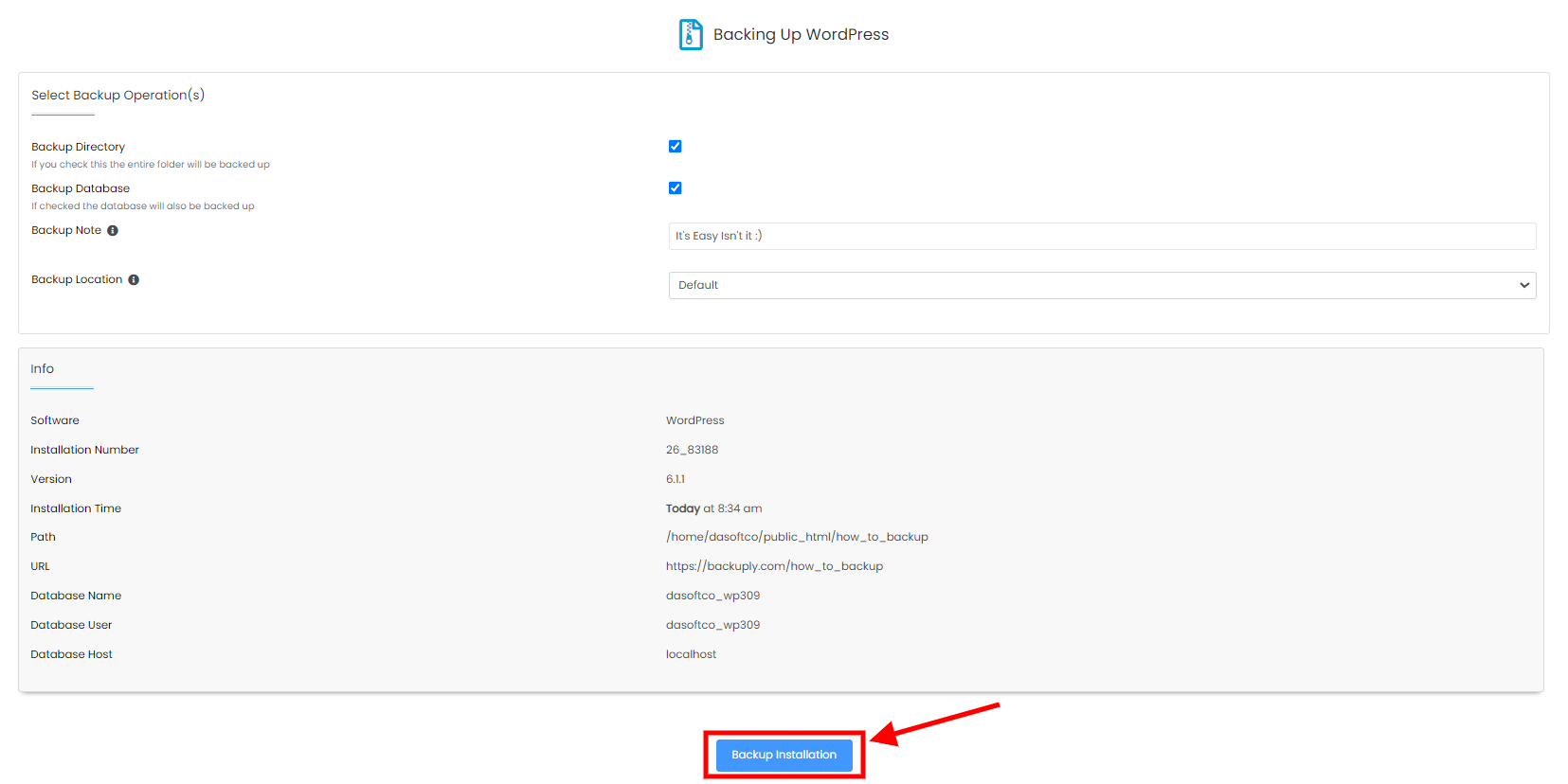Click the Today at 8:34 am value

coord(713,508)
